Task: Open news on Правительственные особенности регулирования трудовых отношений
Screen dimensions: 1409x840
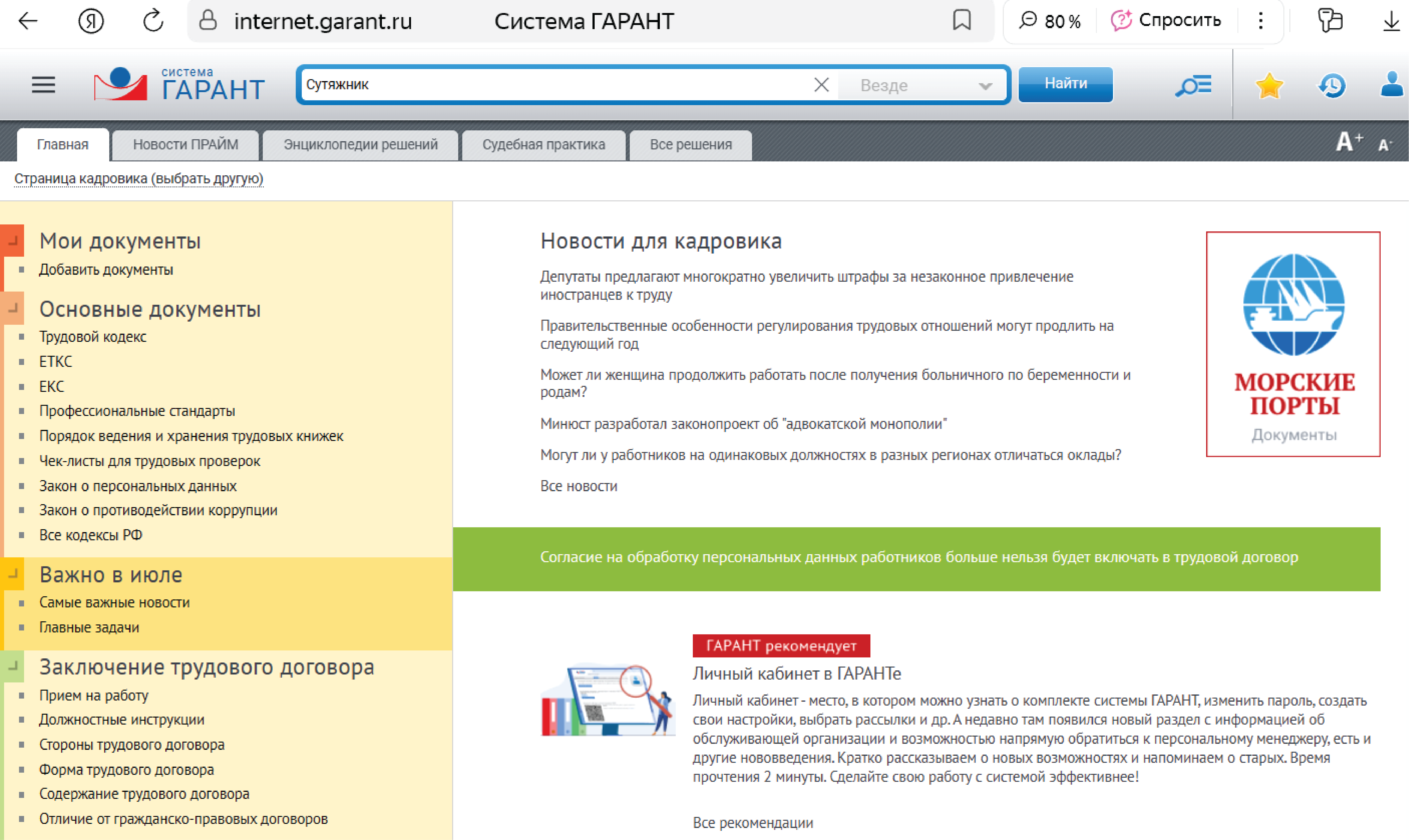Action: tap(827, 335)
